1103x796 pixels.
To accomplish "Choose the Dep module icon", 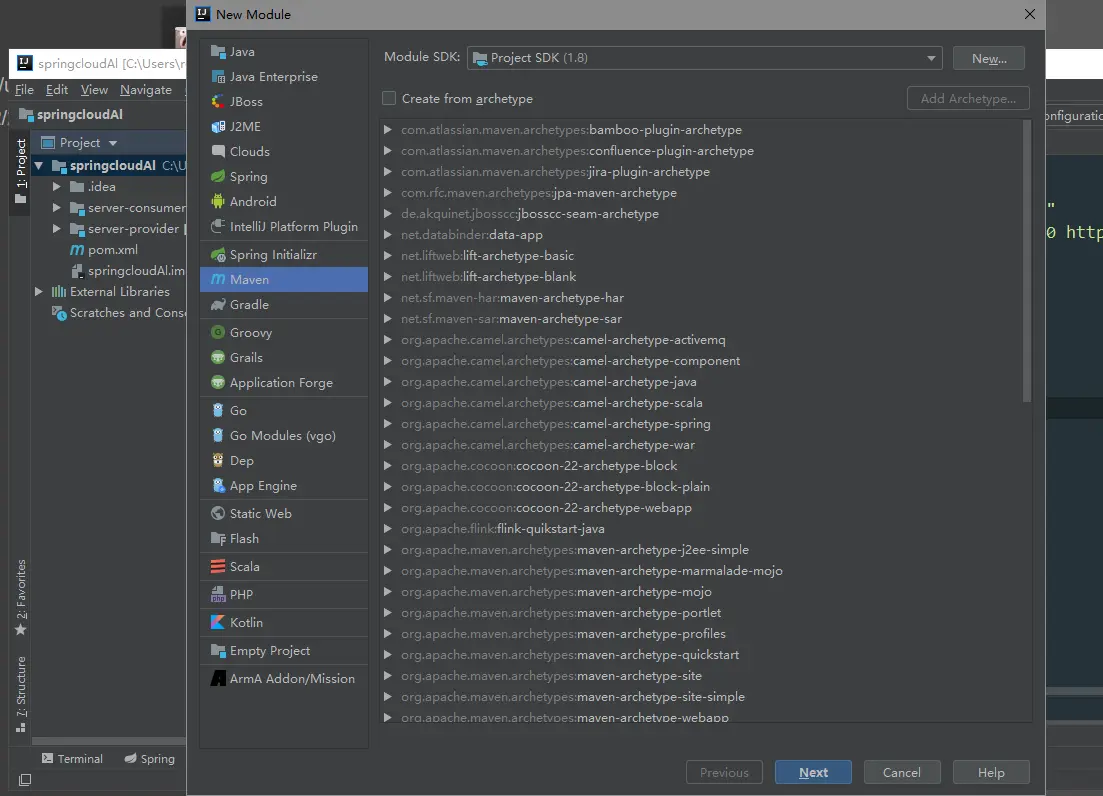I will pyautogui.click(x=218, y=461).
